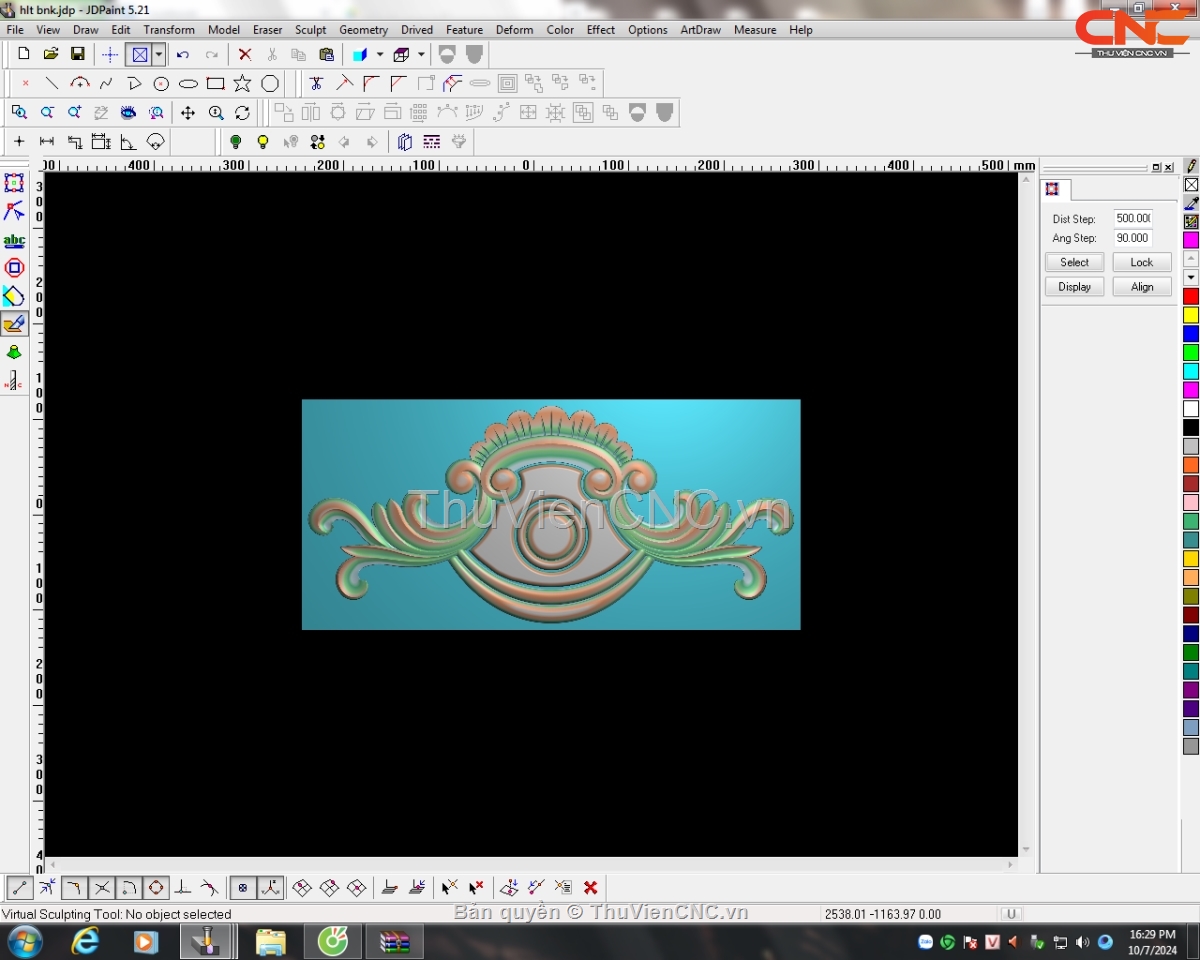Image resolution: width=1200 pixels, height=960 pixels.
Task: Open dropdown arrow beside wireframe box icon
Action: pos(421,54)
